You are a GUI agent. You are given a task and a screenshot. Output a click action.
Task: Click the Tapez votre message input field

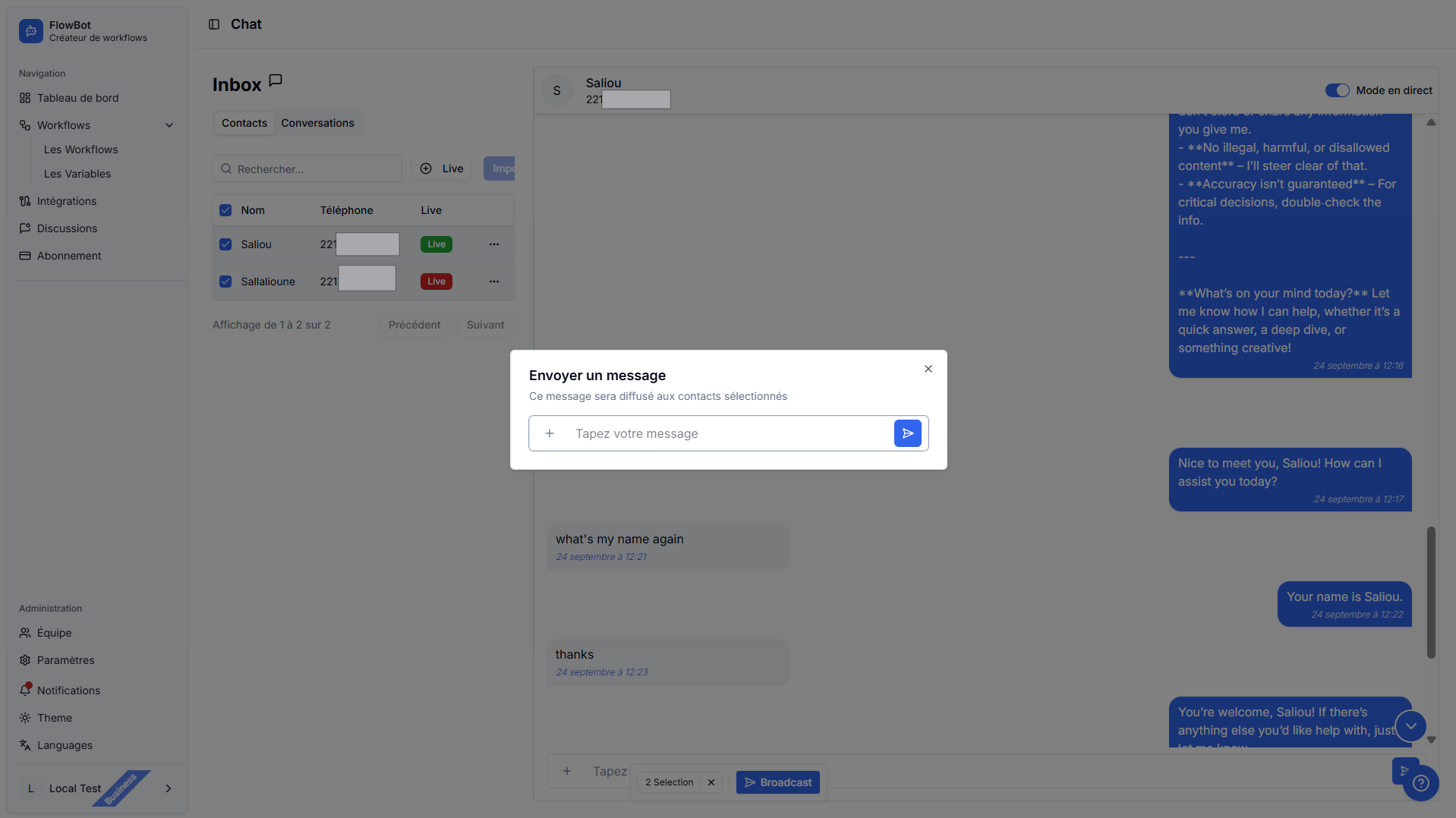[x=729, y=433]
